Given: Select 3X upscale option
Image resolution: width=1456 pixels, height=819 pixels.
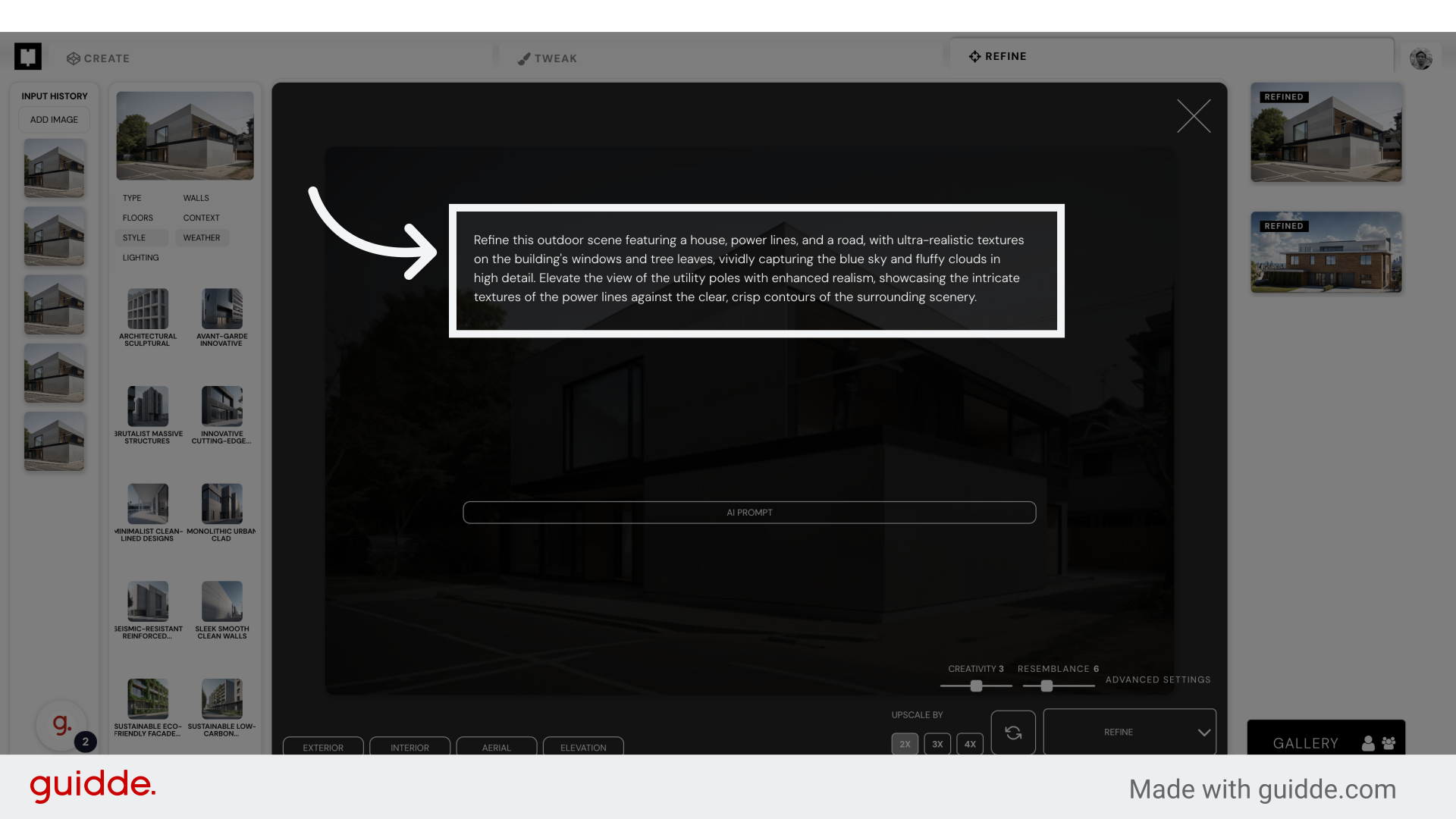Looking at the screenshot, I should click(x=937, y=744).
